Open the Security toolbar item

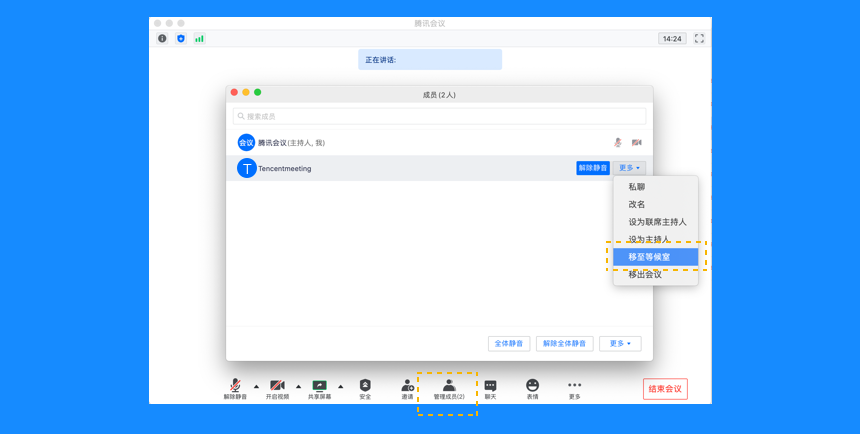point(365,389)
